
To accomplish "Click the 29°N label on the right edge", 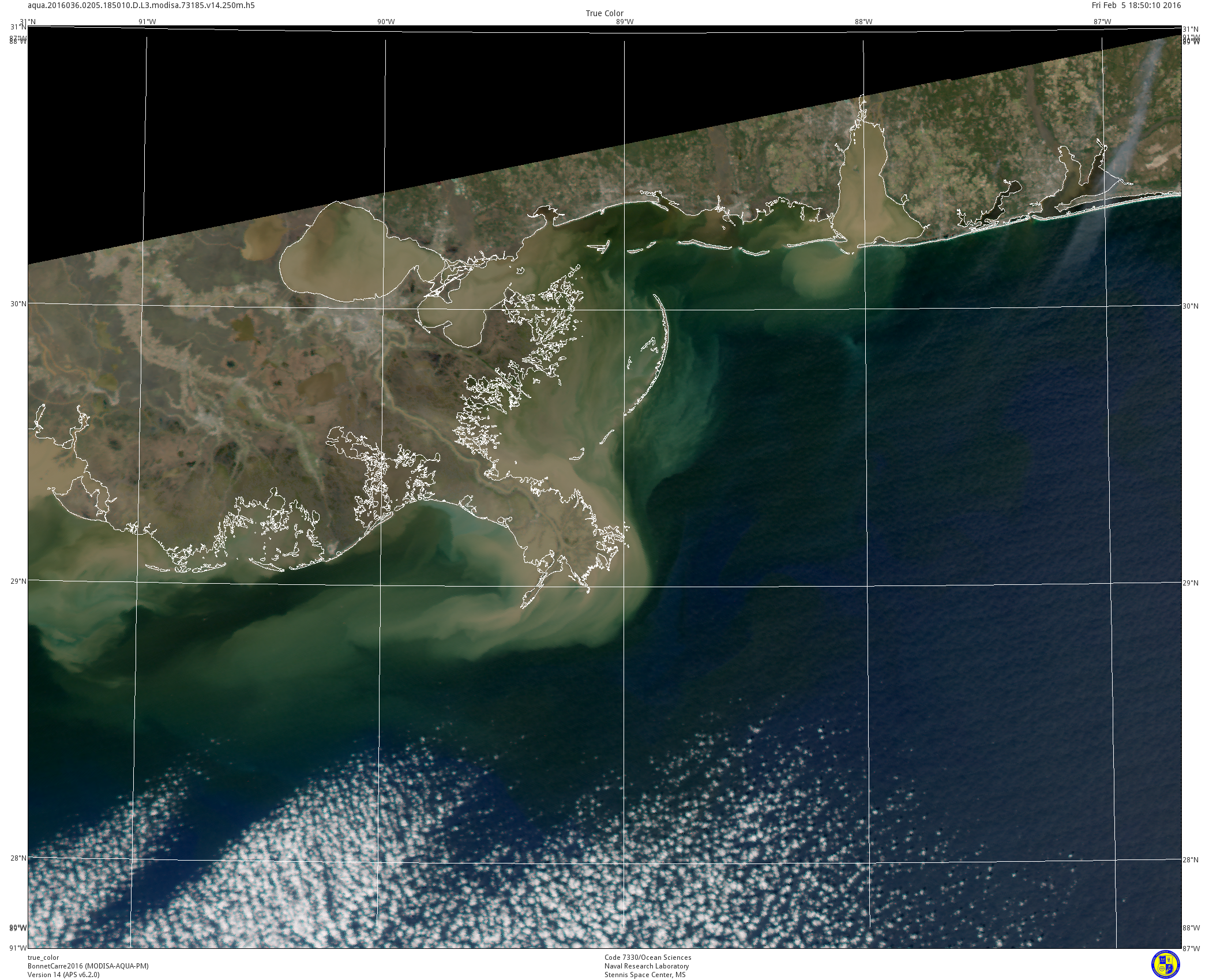I will (x=1190, y=583).
